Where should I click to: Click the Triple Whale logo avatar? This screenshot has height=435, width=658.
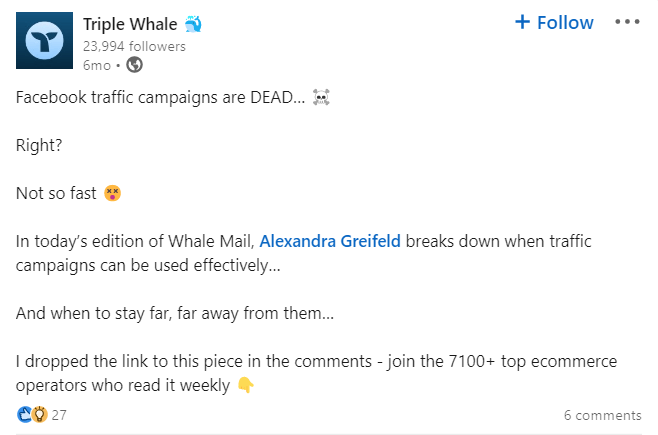[44, 42]
